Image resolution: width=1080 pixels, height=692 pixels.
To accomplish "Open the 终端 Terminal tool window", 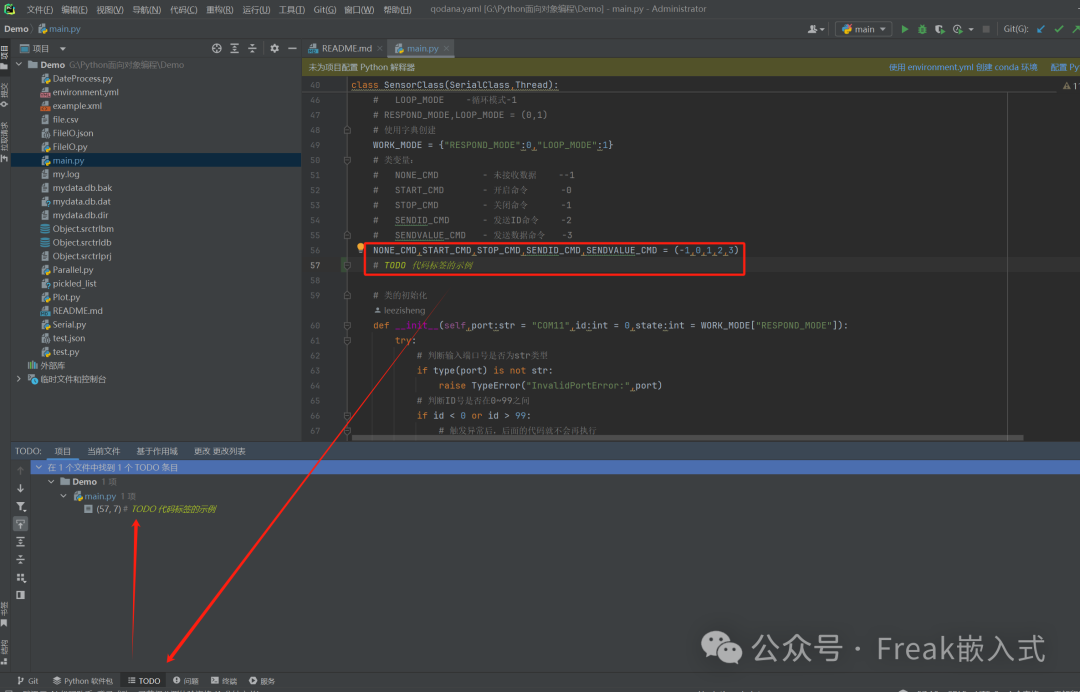I will coord(223,681).
